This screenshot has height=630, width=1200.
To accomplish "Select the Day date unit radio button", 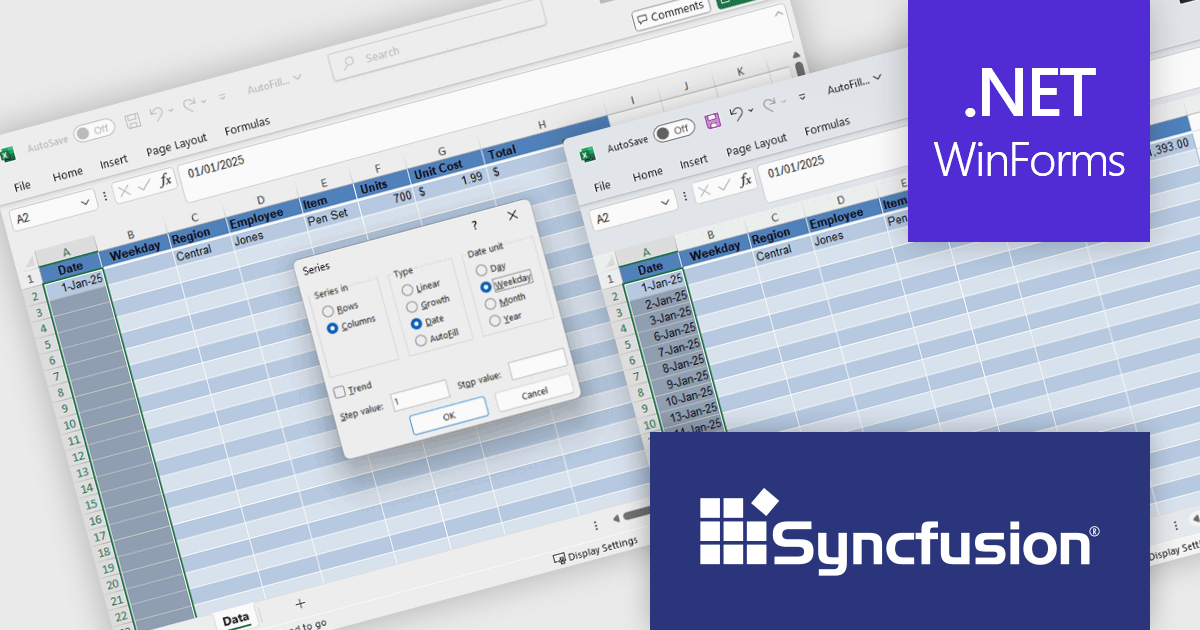I will click(481, 269).
